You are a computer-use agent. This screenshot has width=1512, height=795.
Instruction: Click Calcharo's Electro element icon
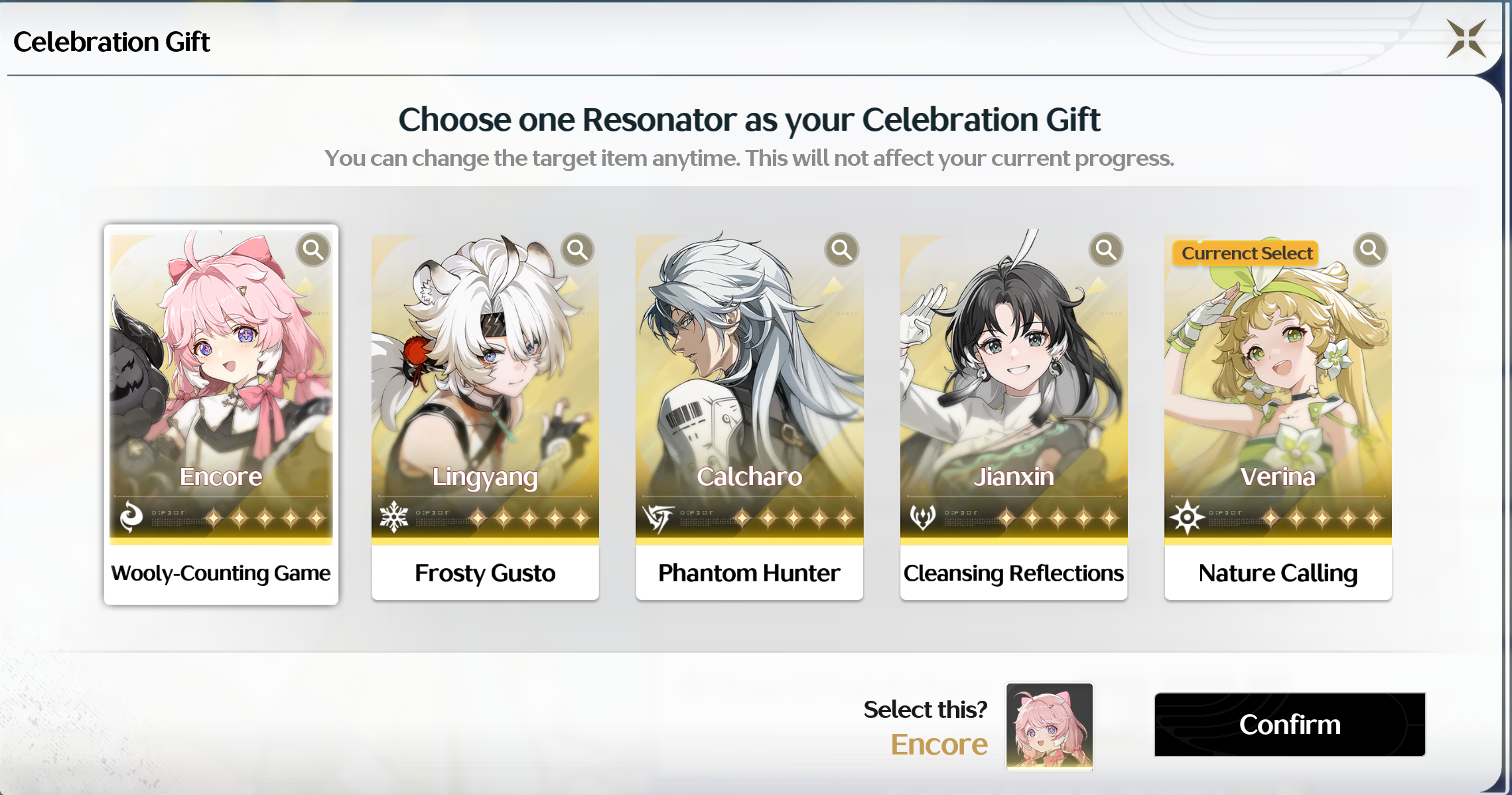point(658,518)
